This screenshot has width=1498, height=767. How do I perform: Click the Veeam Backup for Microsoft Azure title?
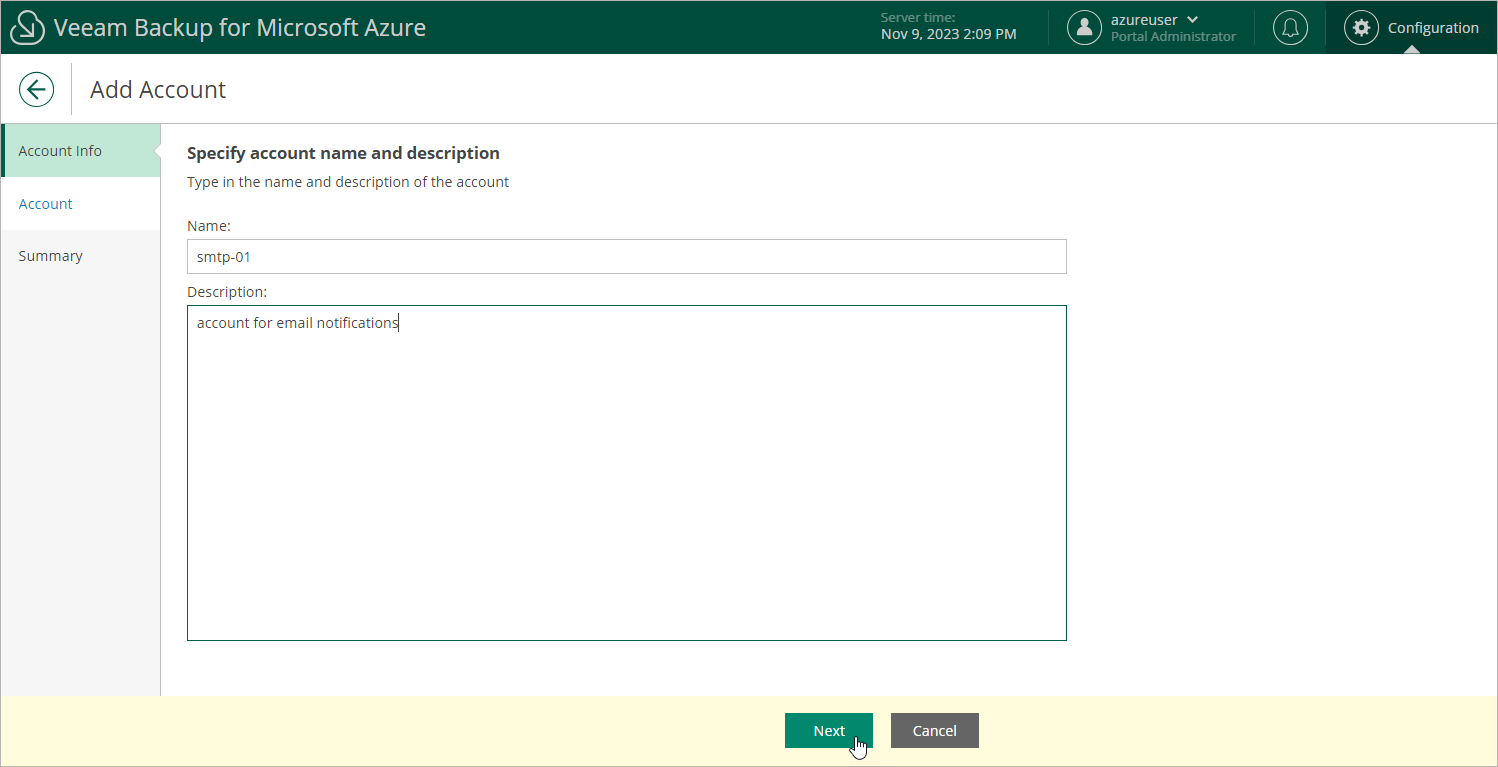[240, 28]
